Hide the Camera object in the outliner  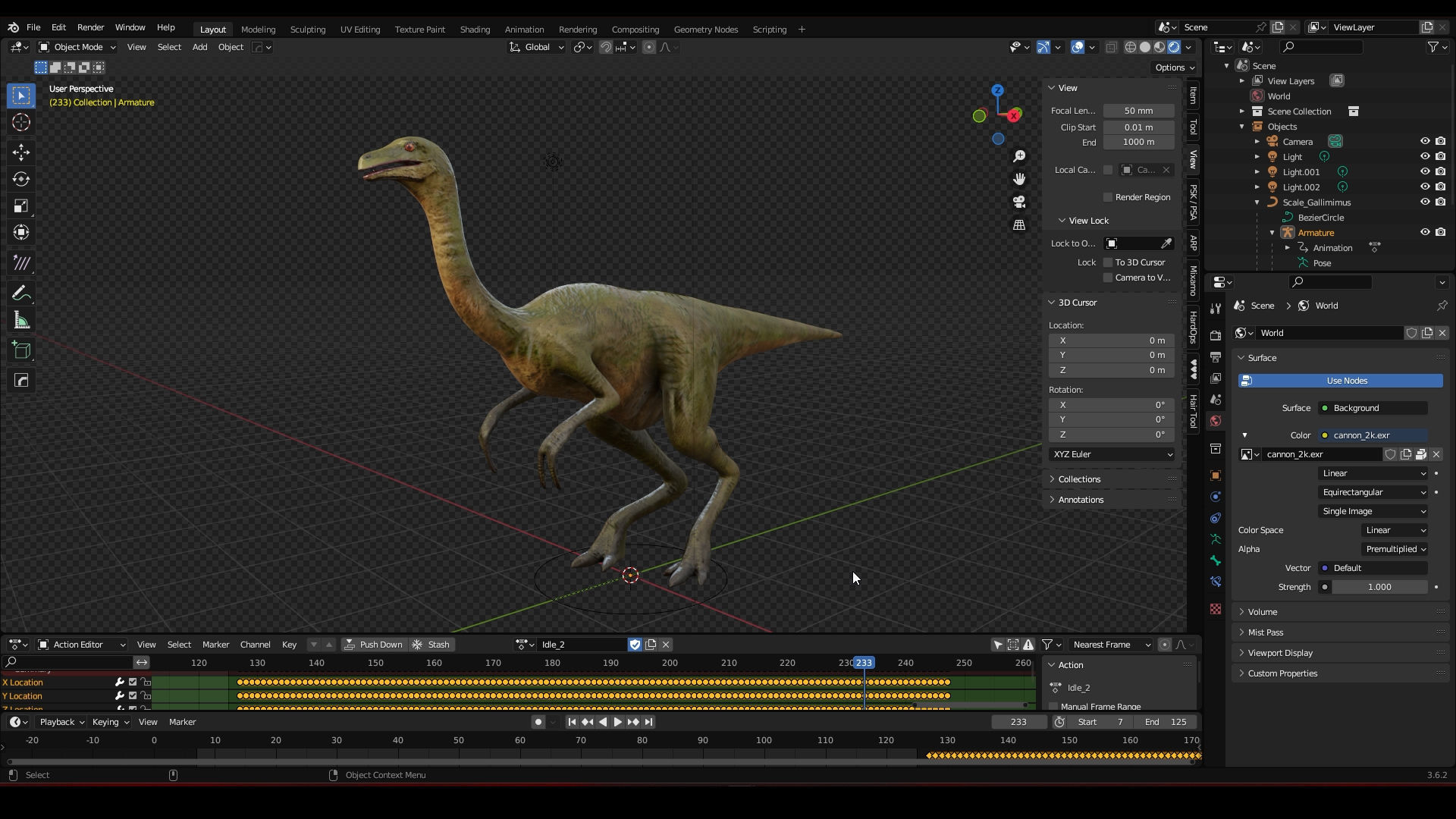pos(1425,141)
